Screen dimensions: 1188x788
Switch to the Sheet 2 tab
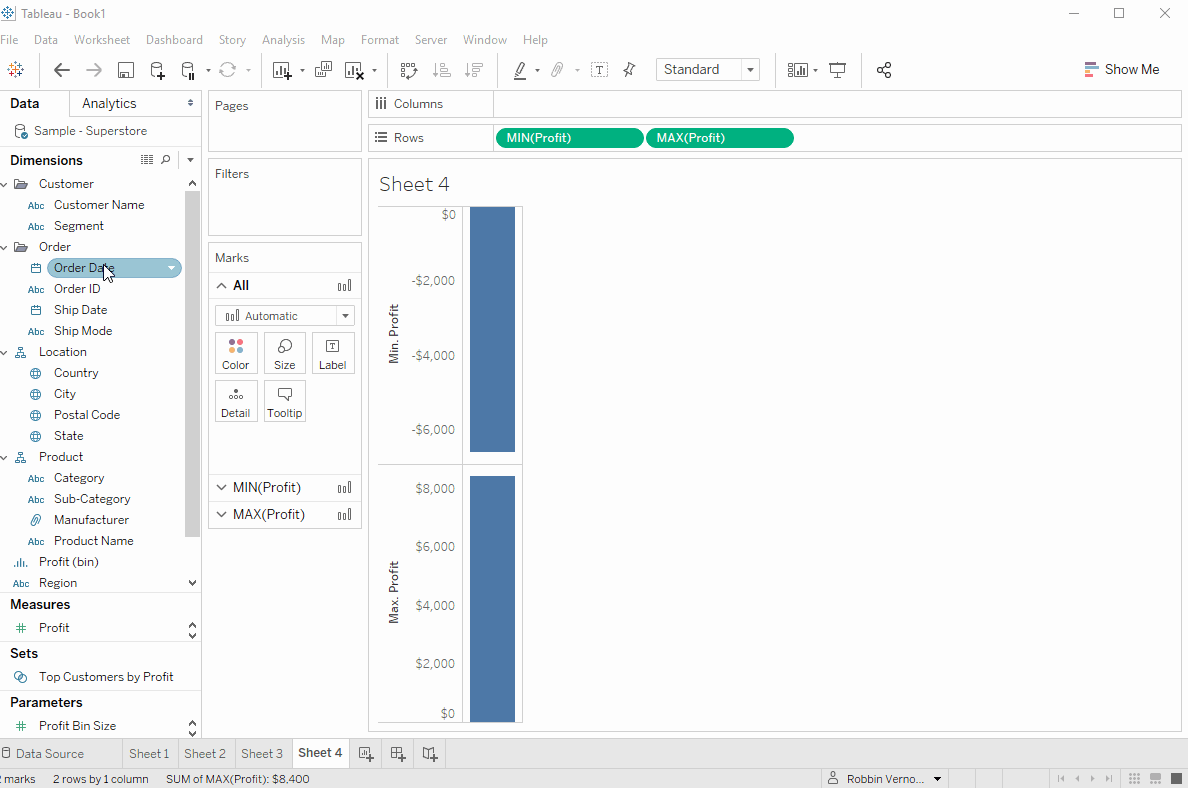[x=205, y=754]
